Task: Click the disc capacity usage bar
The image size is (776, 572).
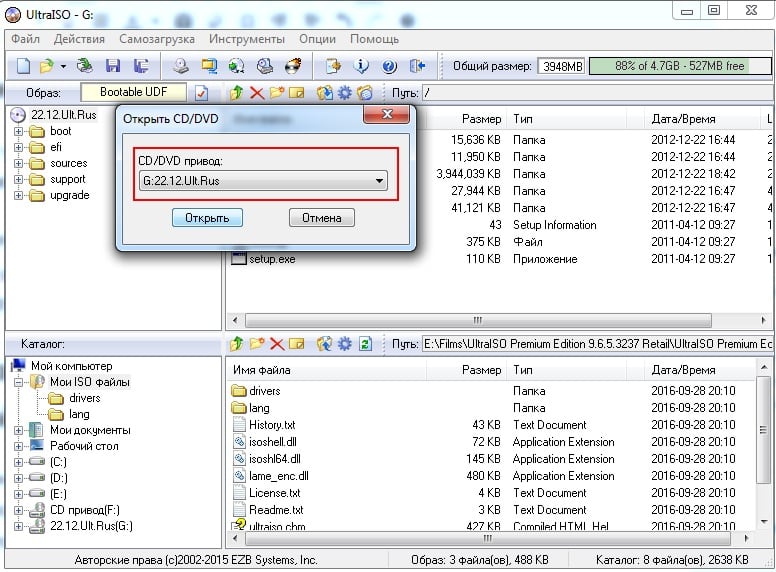Action: 679,66
